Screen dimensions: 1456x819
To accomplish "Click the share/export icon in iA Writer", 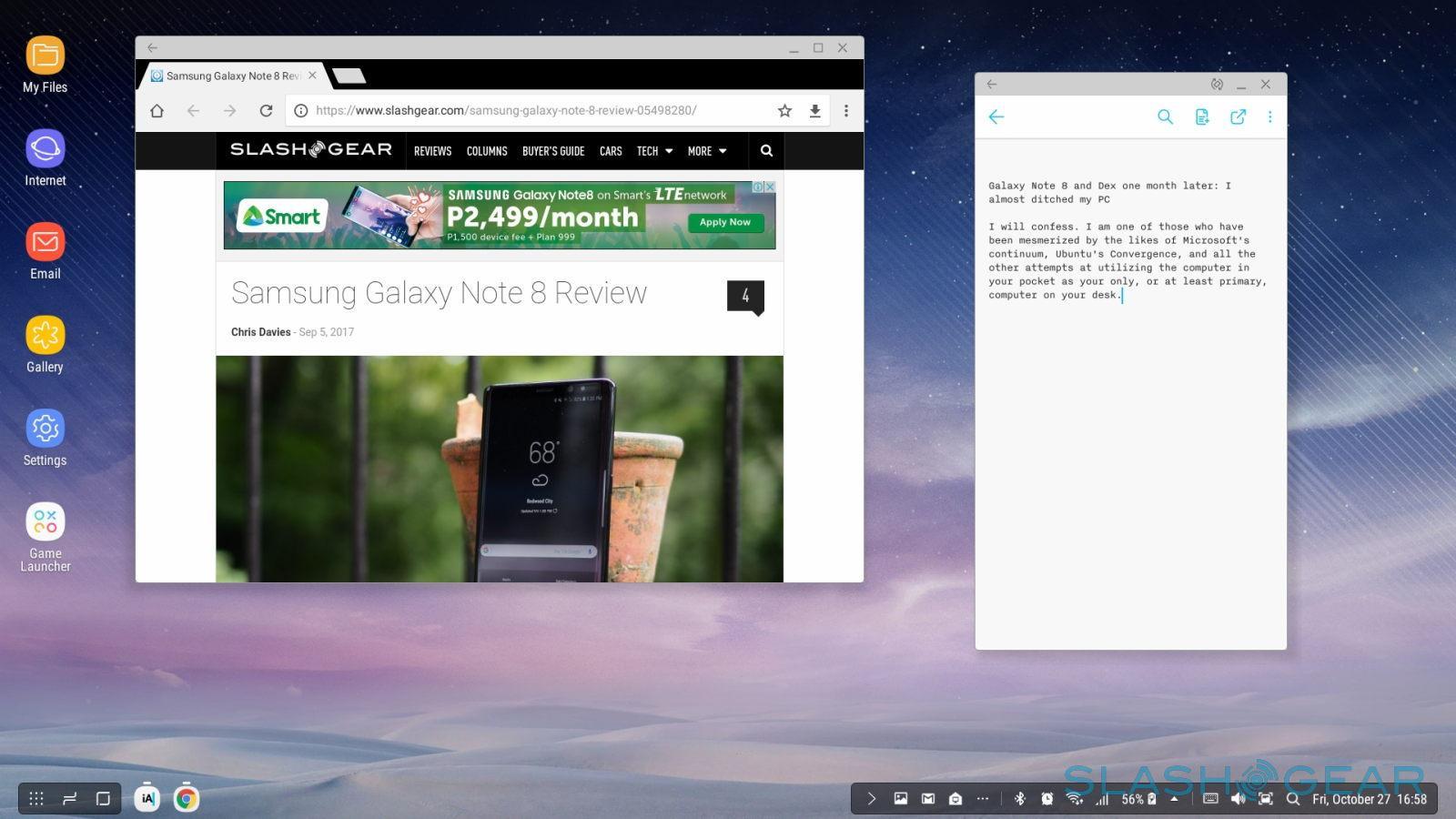I will (1238, 117).
